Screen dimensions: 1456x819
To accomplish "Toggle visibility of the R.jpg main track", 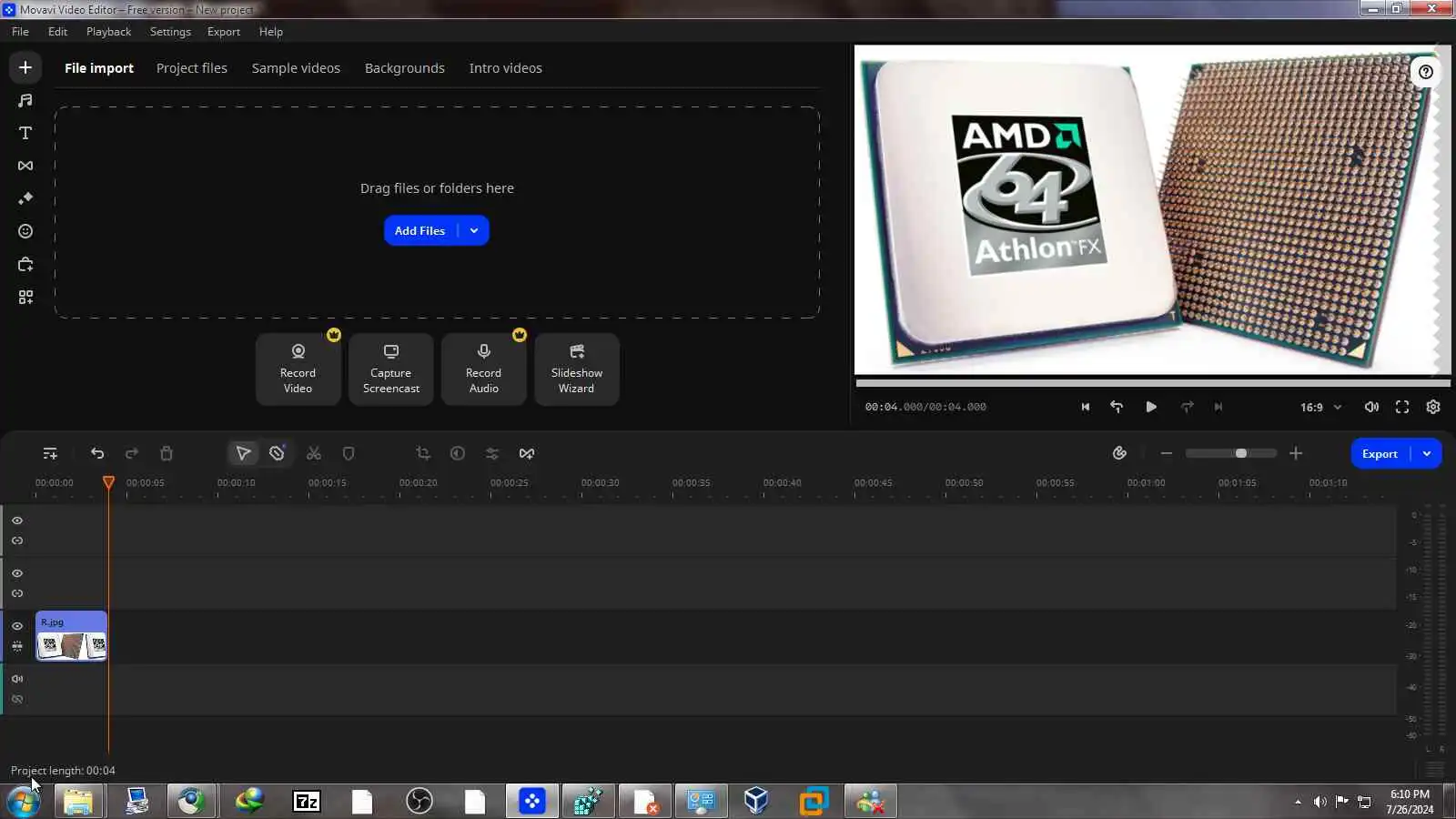I will [17, 626].
